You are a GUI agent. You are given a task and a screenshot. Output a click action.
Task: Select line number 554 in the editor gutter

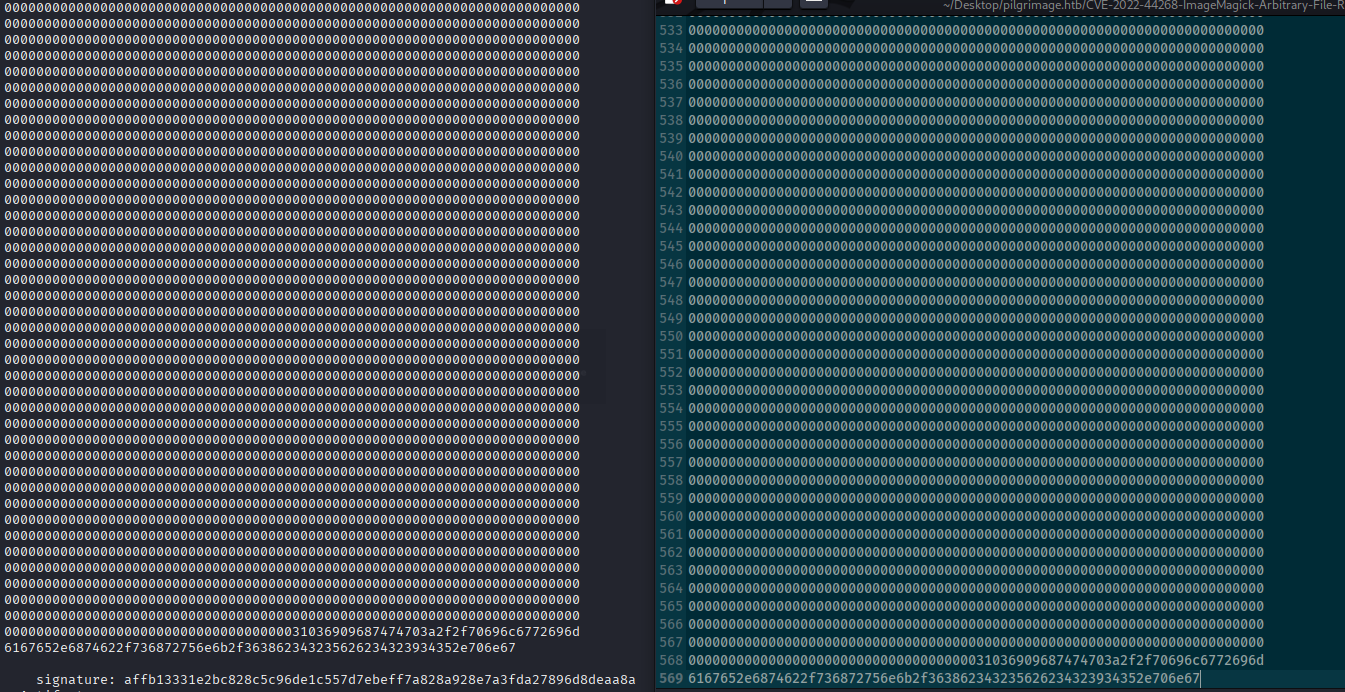tap(671, 408)
